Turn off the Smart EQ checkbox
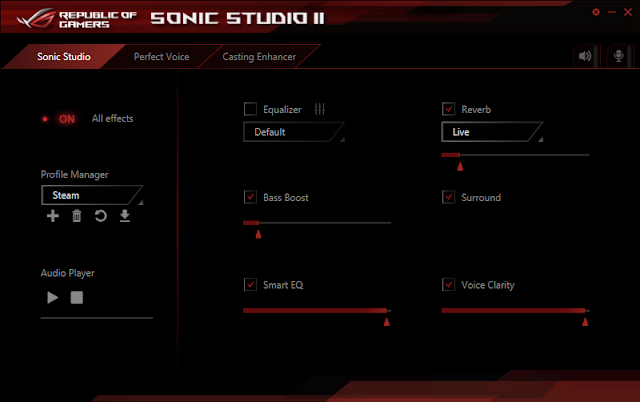 pos(250,284)
